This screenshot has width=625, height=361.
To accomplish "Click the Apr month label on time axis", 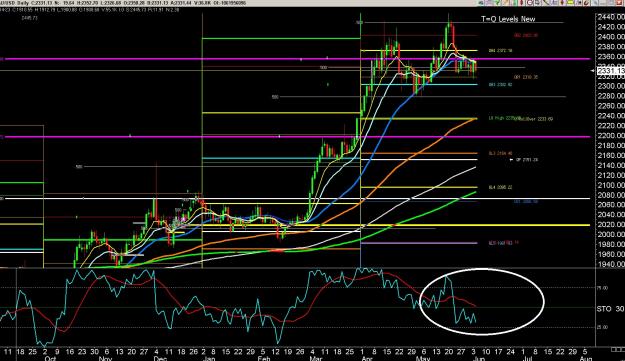I will point(367,359).
